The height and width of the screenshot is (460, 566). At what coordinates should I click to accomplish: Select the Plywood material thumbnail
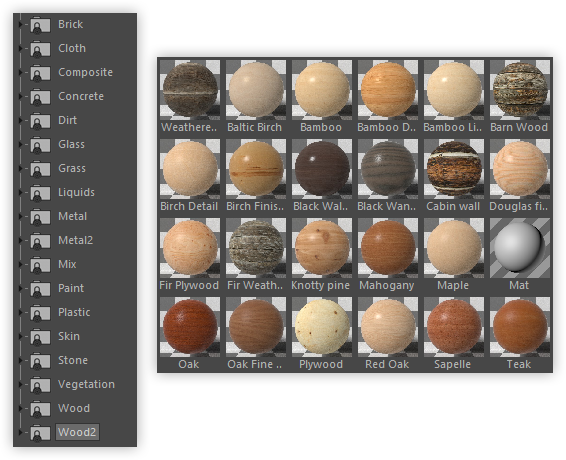[322, 327]
